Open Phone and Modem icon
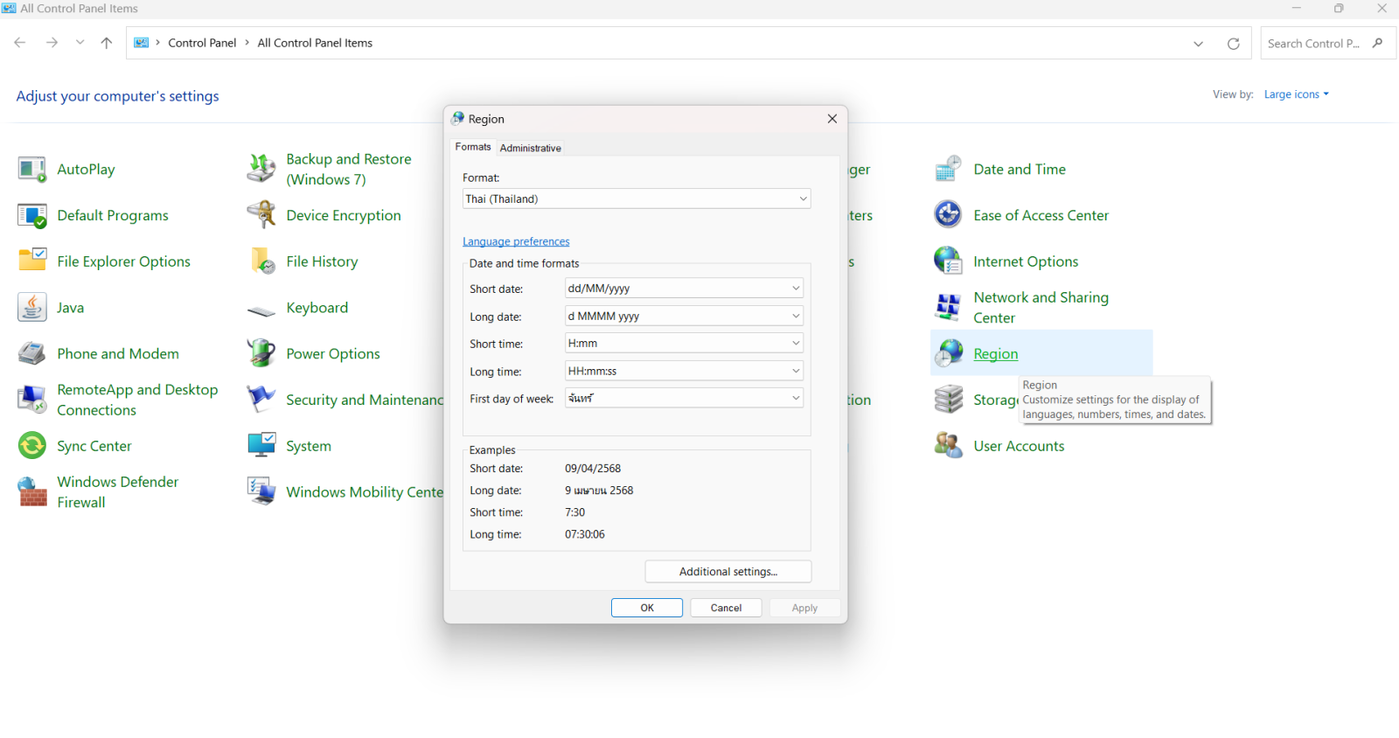 coord(32,353)
